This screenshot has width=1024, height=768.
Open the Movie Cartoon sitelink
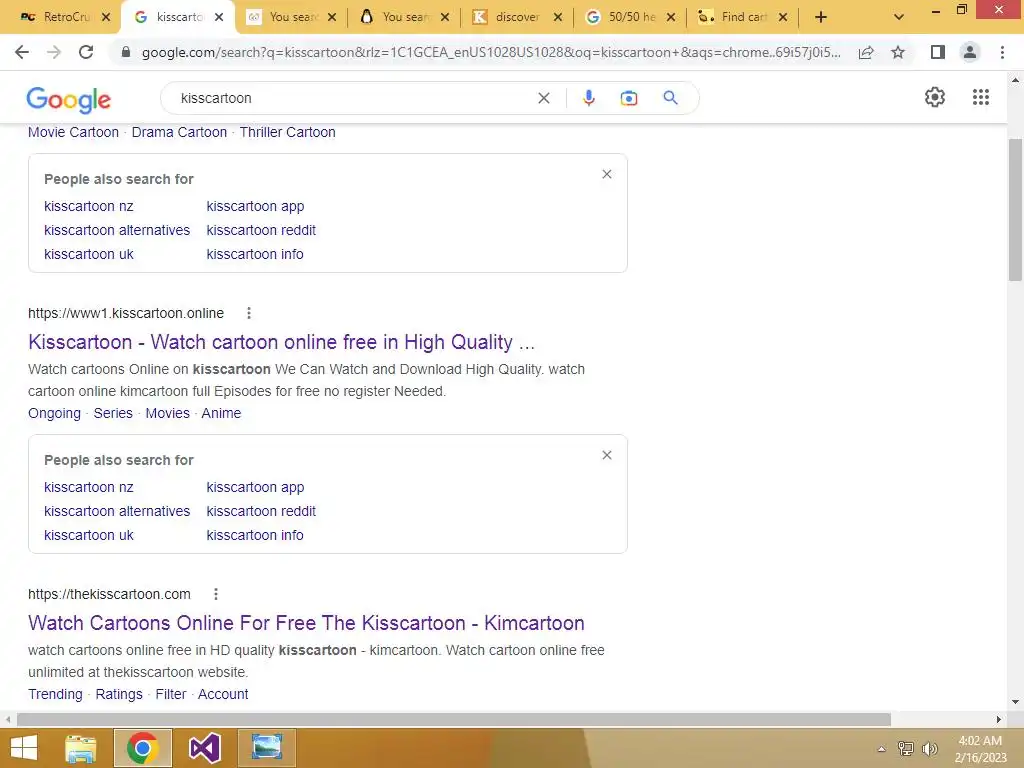[x=73, y=132]
